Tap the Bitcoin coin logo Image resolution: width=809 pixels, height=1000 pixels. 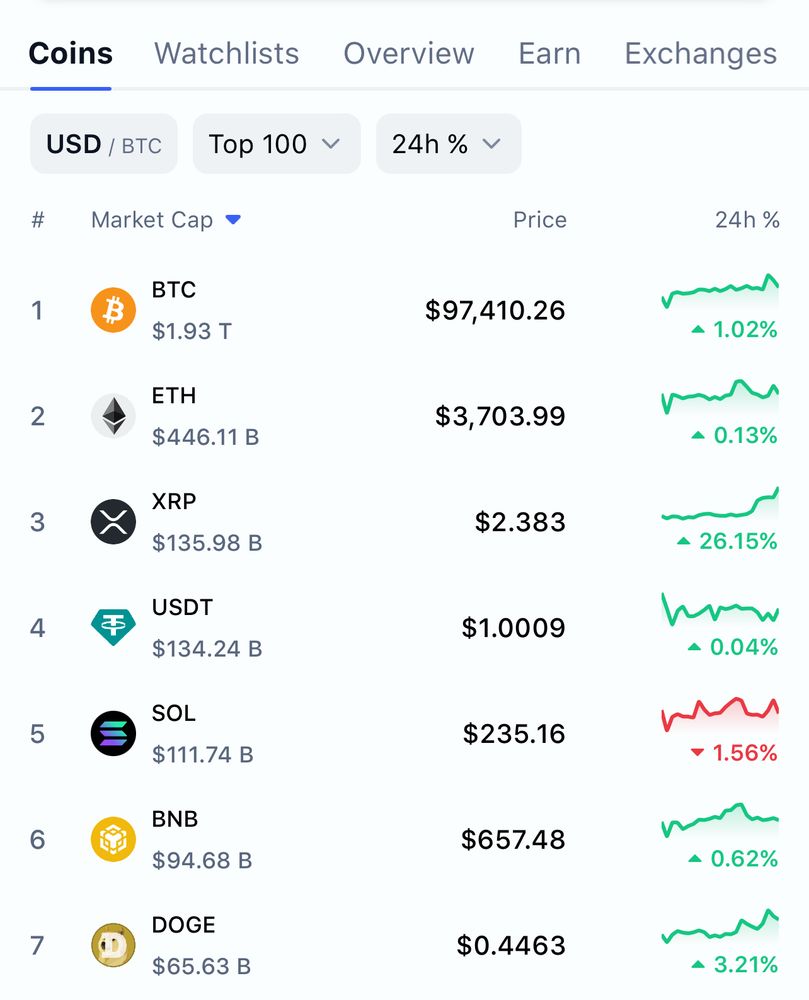(113, 311)
